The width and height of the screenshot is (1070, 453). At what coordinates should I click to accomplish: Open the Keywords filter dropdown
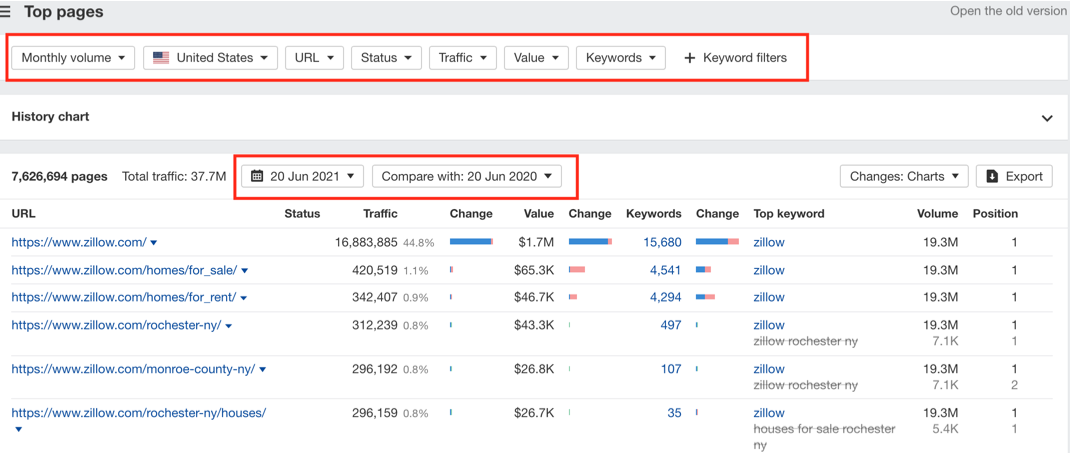point(621,58)
